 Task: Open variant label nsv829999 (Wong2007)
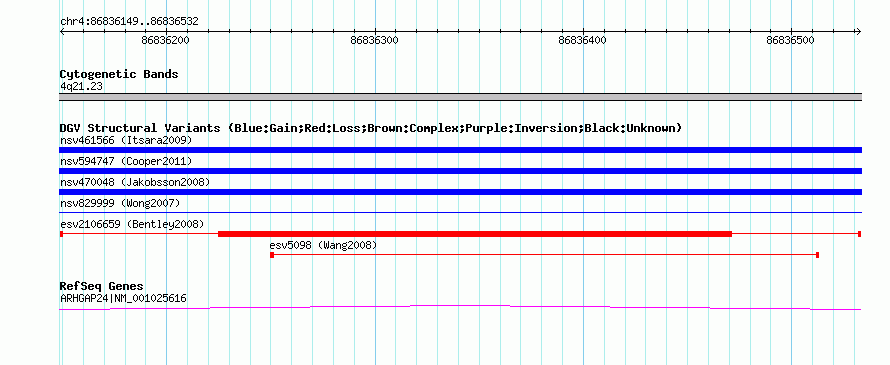click(x=120, y=203)
